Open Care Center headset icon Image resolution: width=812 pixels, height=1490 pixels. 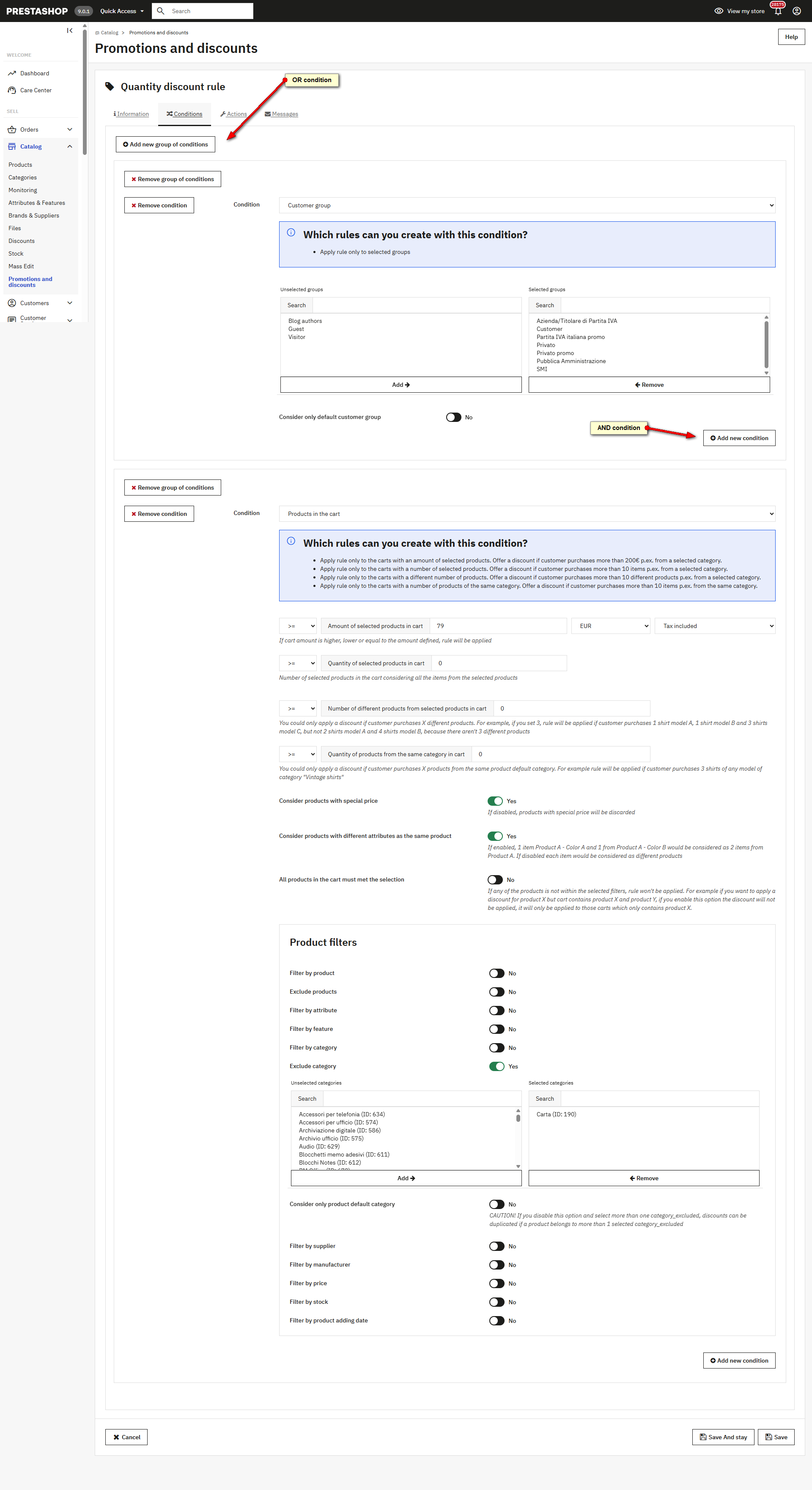tap(11, 90)
